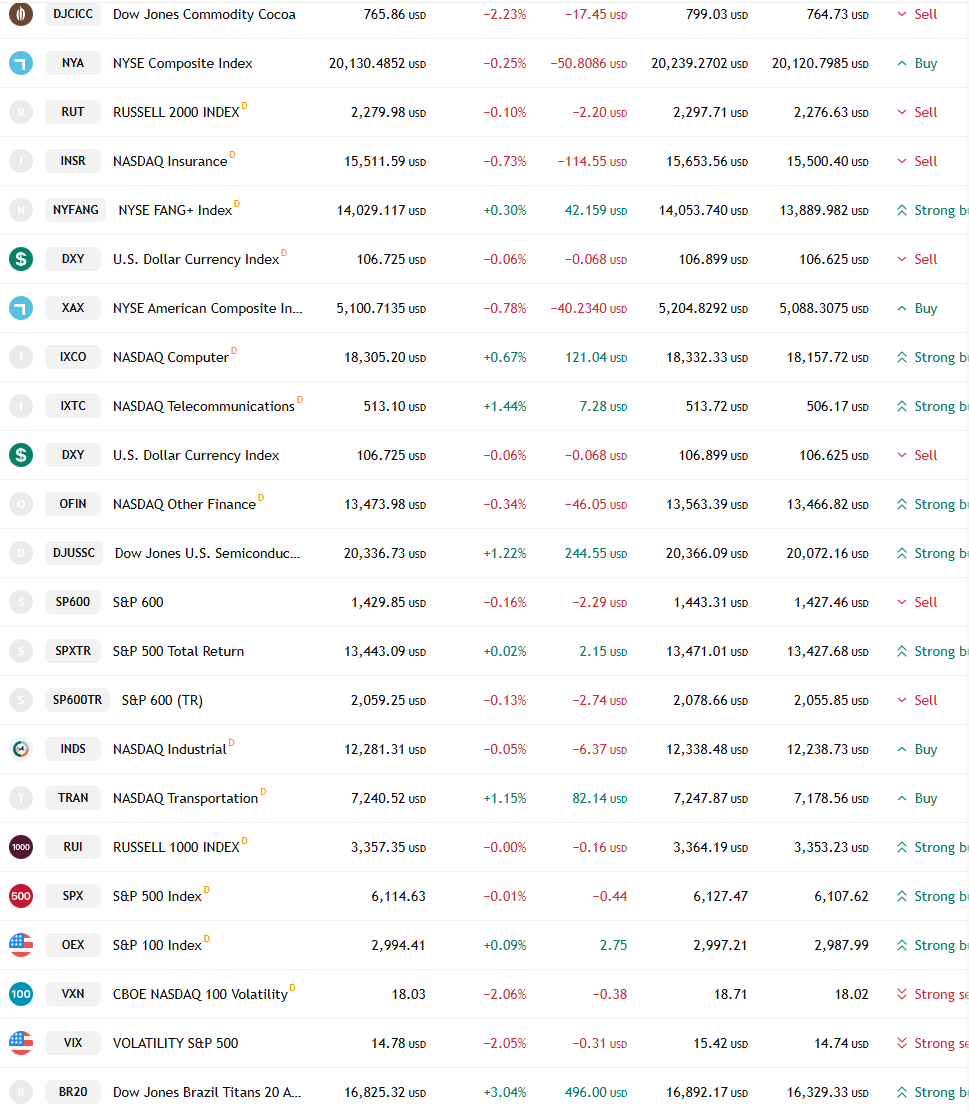
Task: Open the NYSE Composite Index link
Action: 183,63
